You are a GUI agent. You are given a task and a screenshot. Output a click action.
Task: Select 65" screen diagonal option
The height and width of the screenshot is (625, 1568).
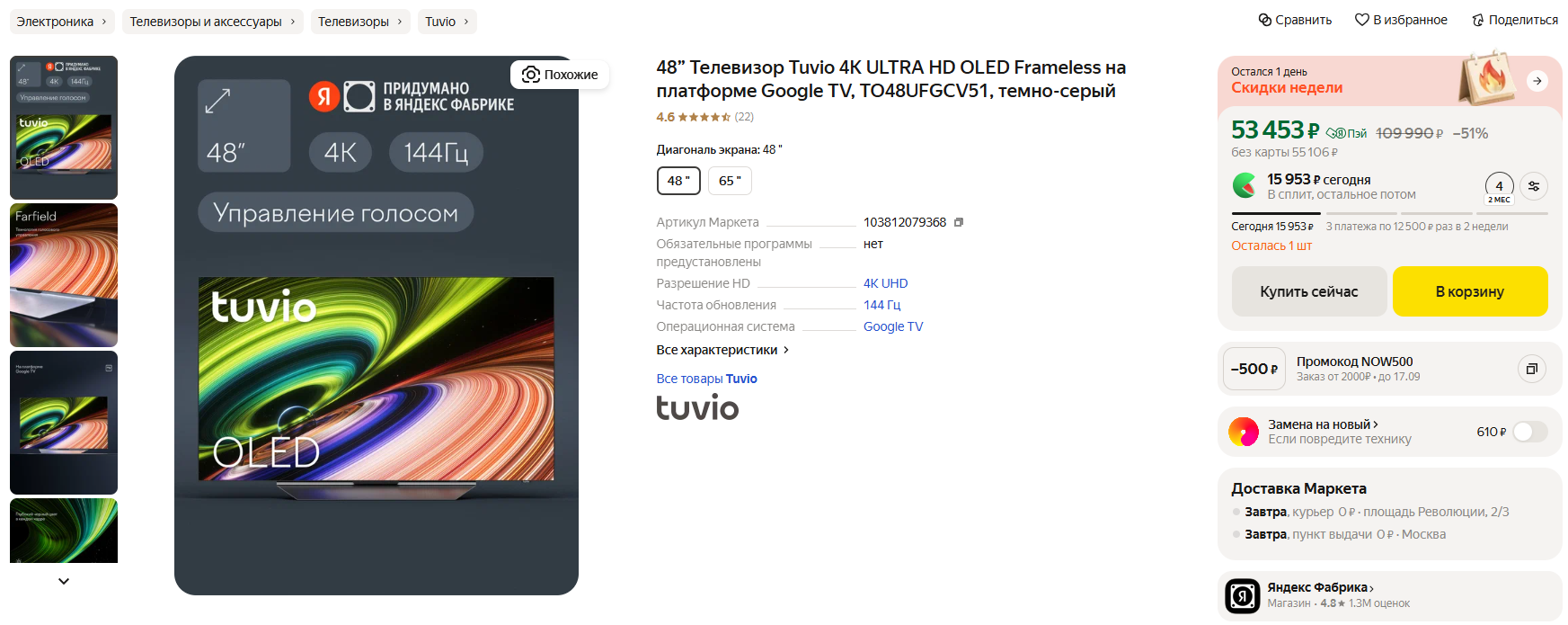coord(730,181)
